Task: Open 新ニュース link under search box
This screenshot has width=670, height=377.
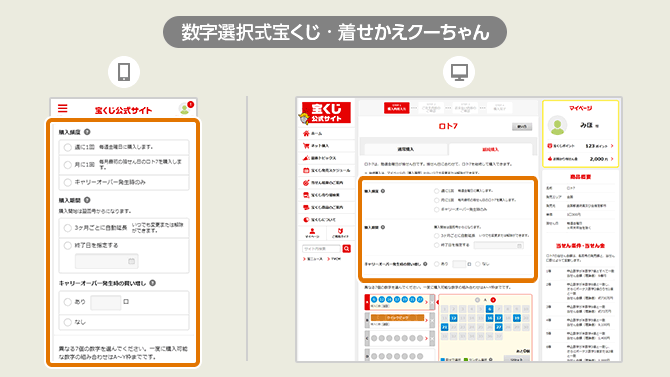Action: pyautogui.click(x=313, y=259)
